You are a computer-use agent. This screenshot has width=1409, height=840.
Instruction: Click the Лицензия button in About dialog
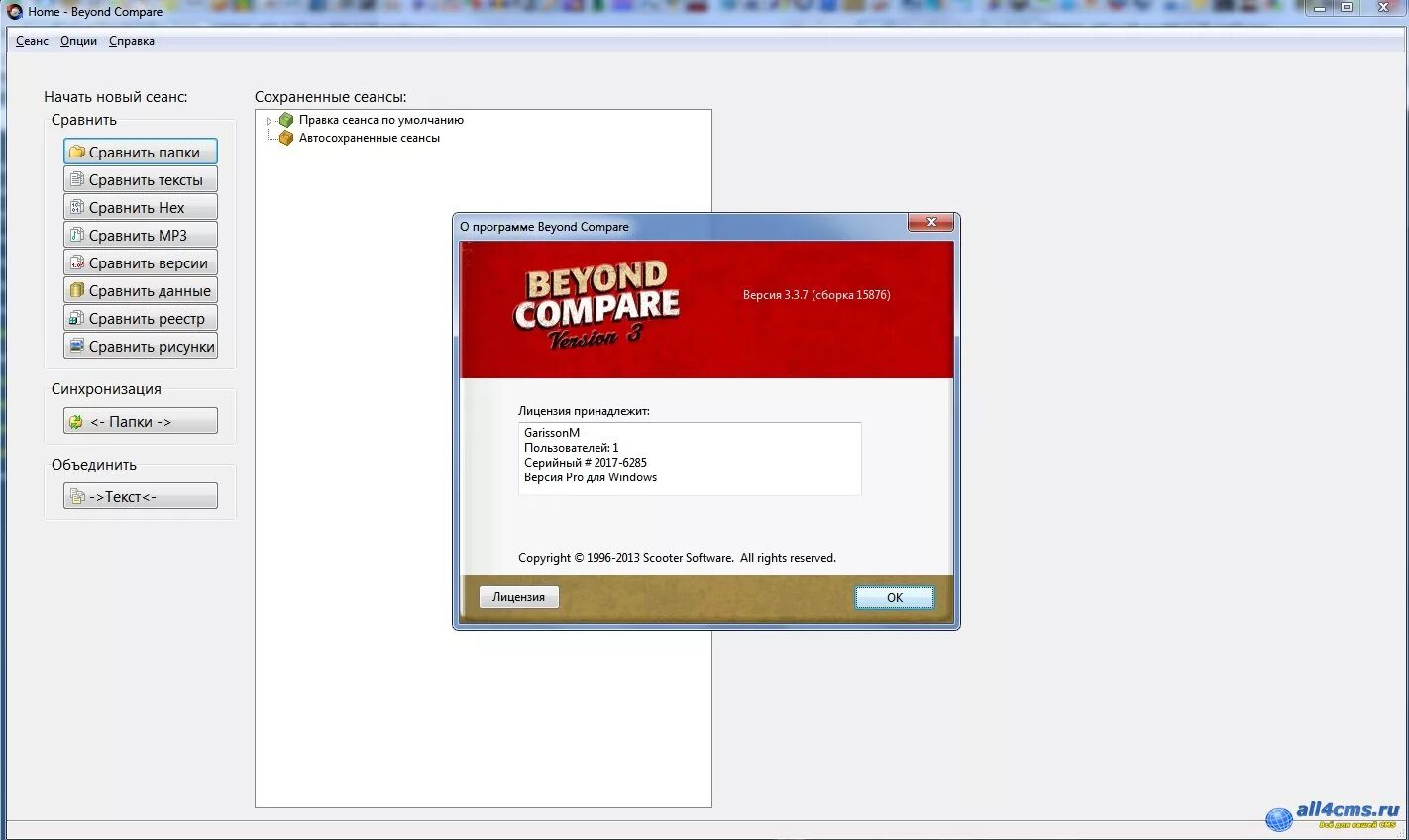click(x=519, y=597)
